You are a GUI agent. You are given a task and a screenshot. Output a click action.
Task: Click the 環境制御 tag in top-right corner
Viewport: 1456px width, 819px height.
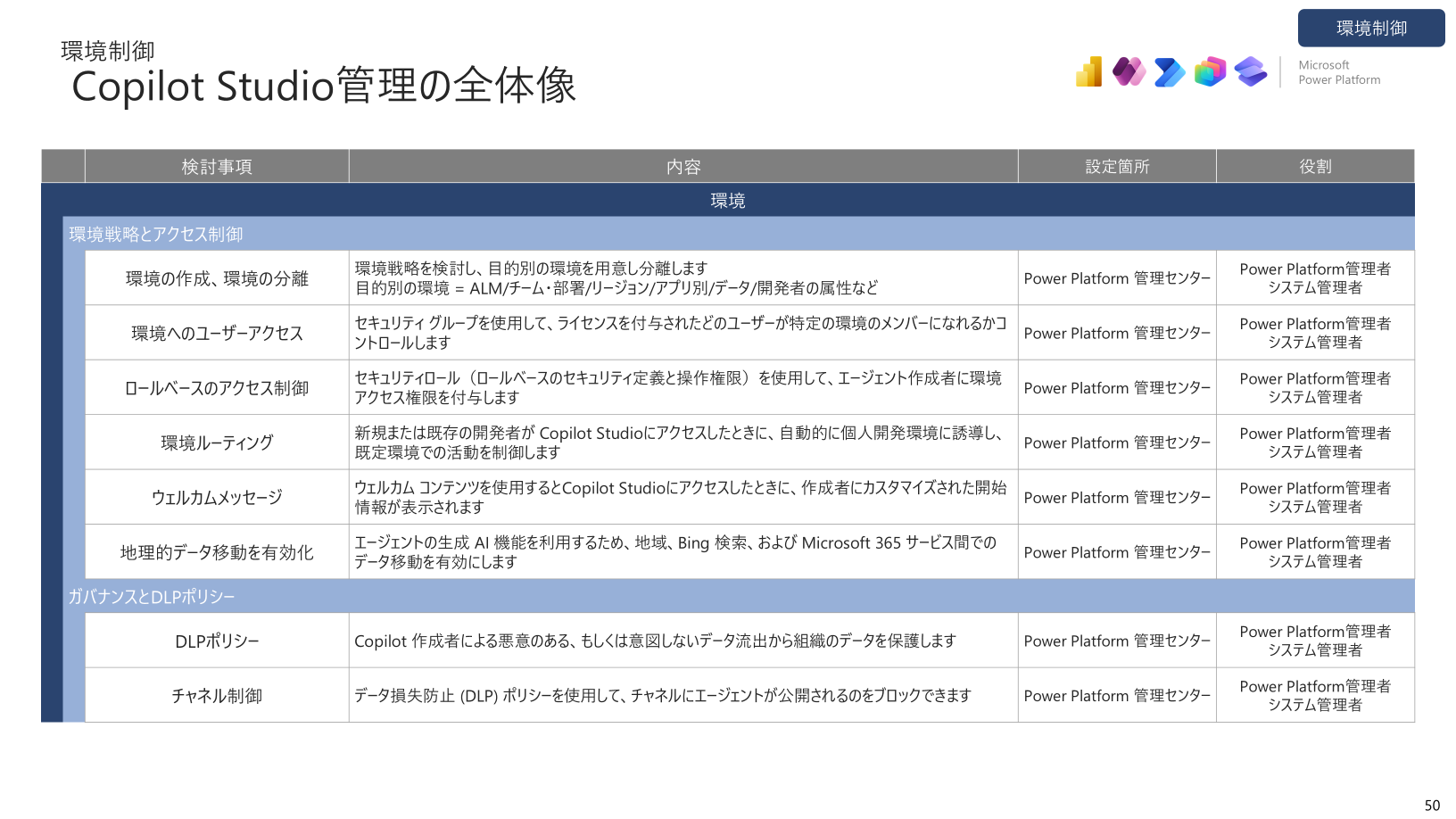(1371, 28)
